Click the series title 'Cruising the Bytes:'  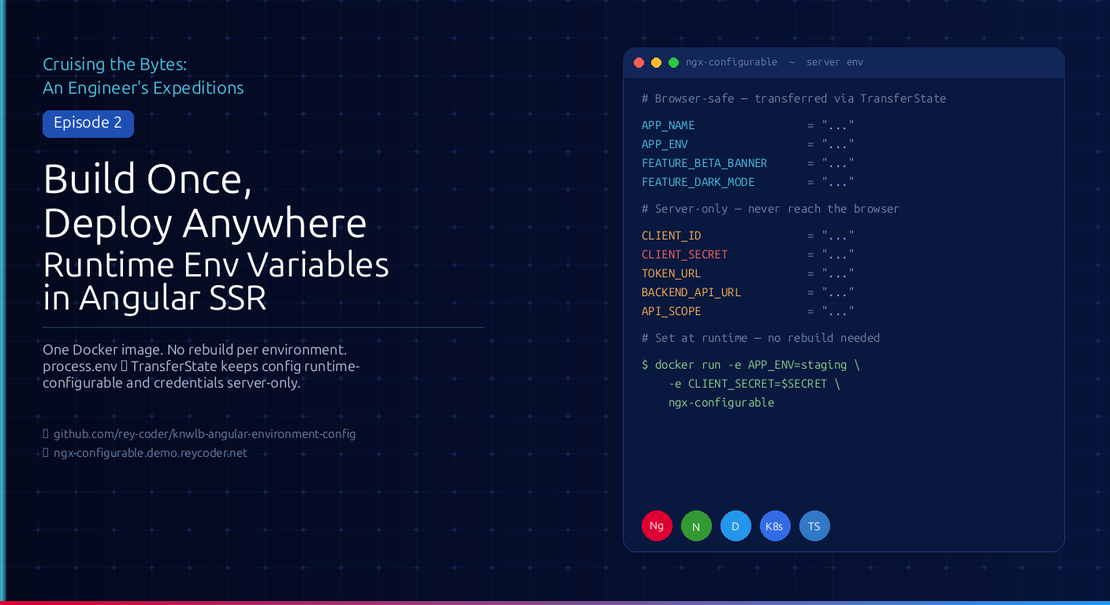[x=115, y=64]
